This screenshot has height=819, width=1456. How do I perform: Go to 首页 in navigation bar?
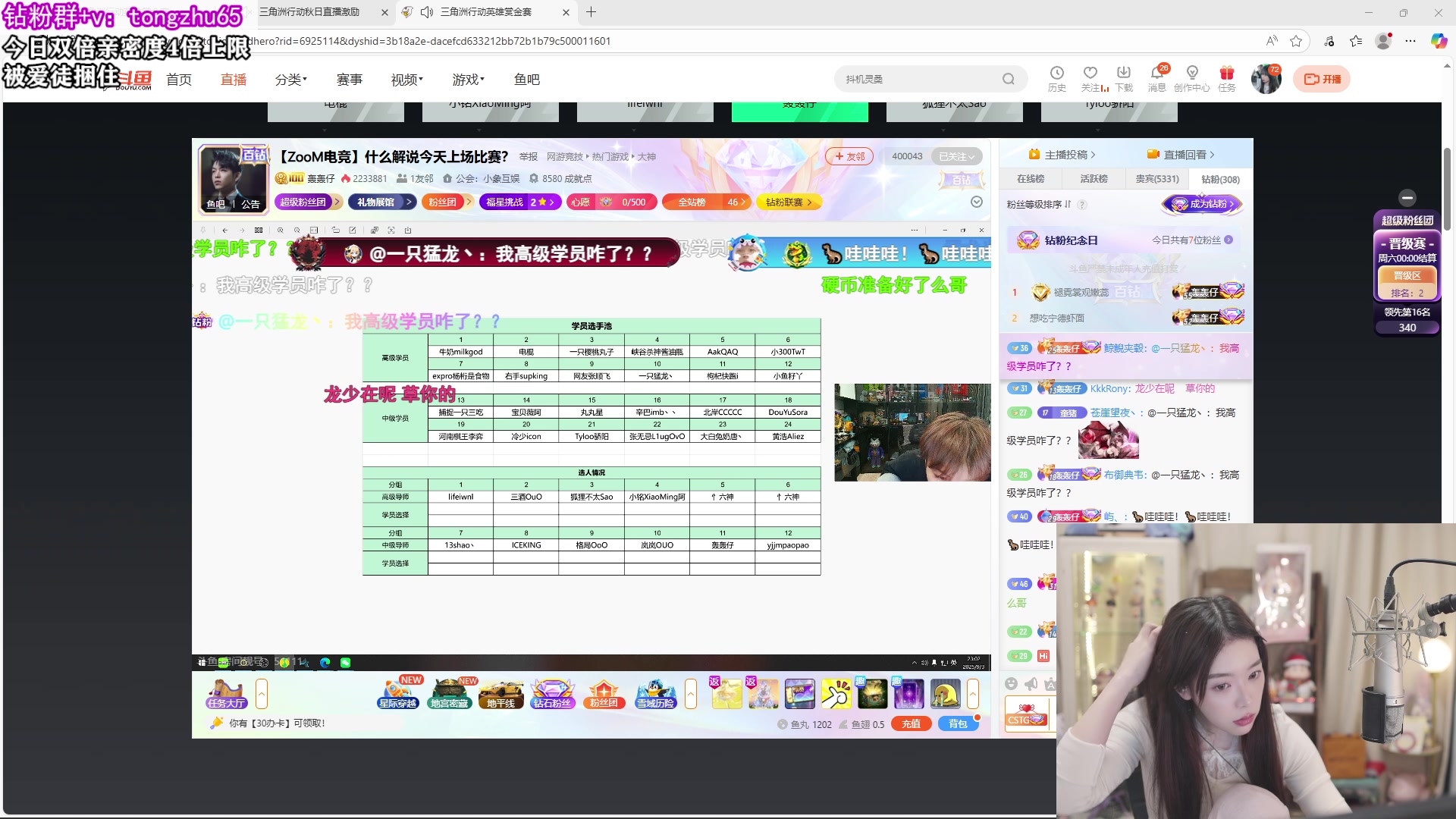click(x=179, y=80)
